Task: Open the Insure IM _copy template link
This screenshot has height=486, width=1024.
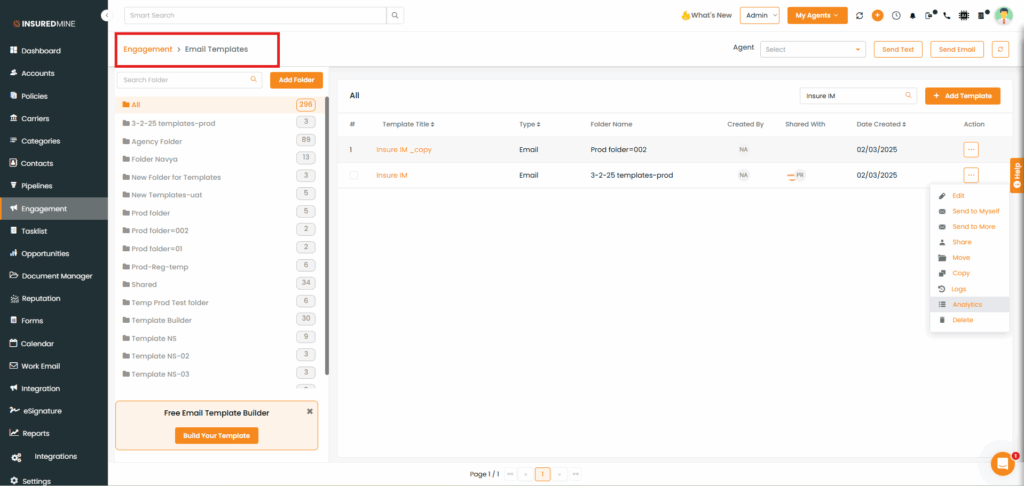Action: (404, 150)
